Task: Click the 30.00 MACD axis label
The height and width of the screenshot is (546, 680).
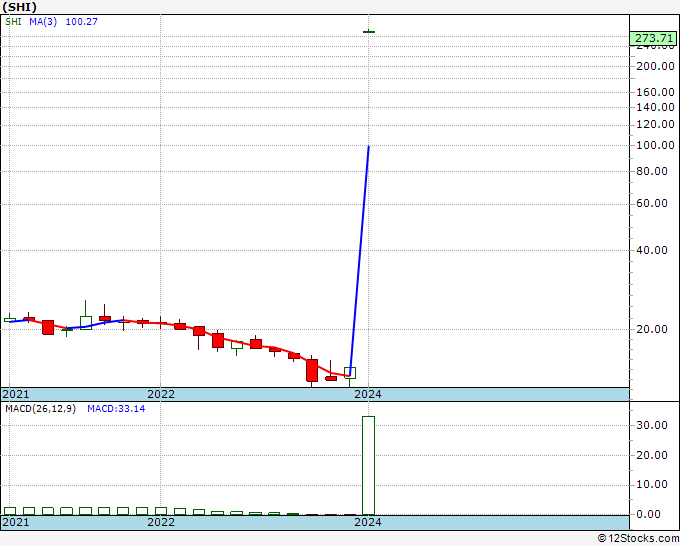Action: pos(652,425)
